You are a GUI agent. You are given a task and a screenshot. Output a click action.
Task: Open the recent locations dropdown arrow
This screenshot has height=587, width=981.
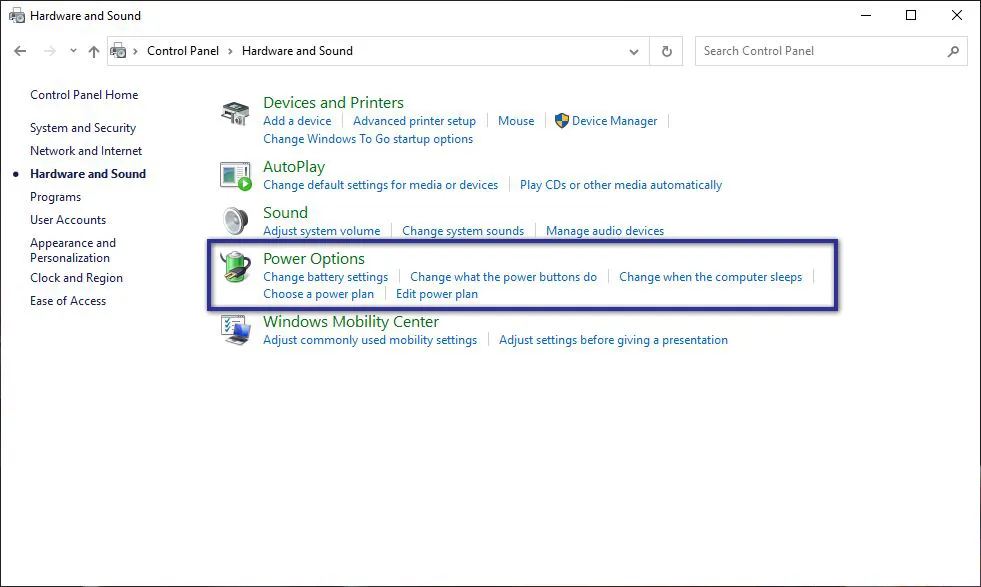pyautogui.click(x=73, y=51)
